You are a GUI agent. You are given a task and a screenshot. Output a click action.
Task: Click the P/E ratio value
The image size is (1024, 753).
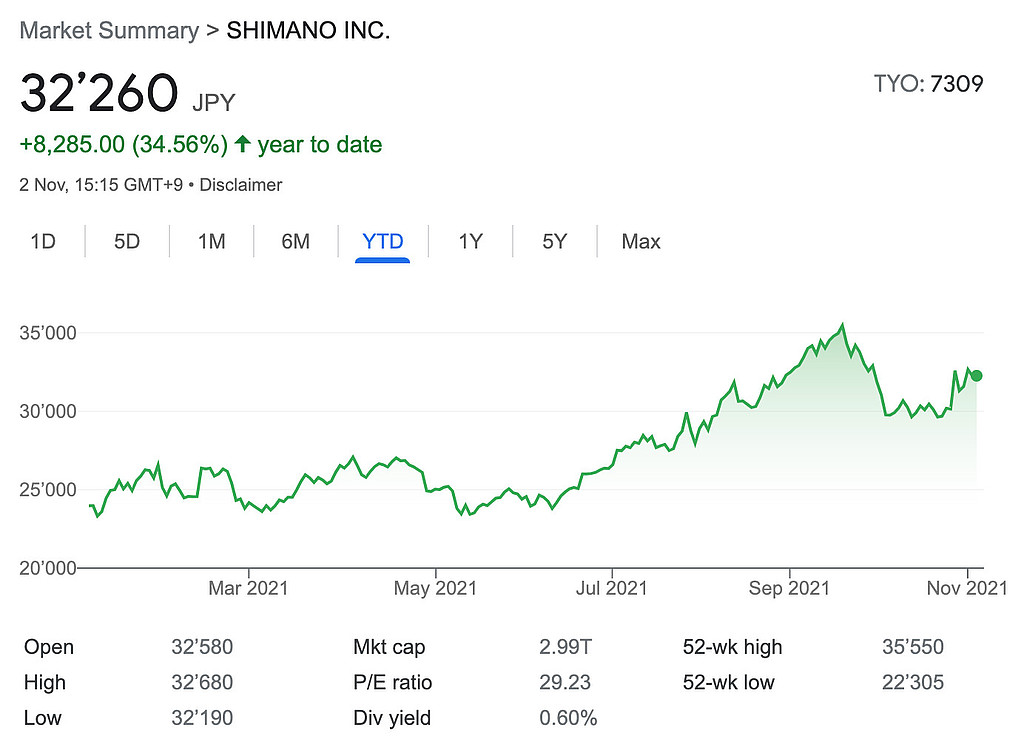click(x=565, y=683)
